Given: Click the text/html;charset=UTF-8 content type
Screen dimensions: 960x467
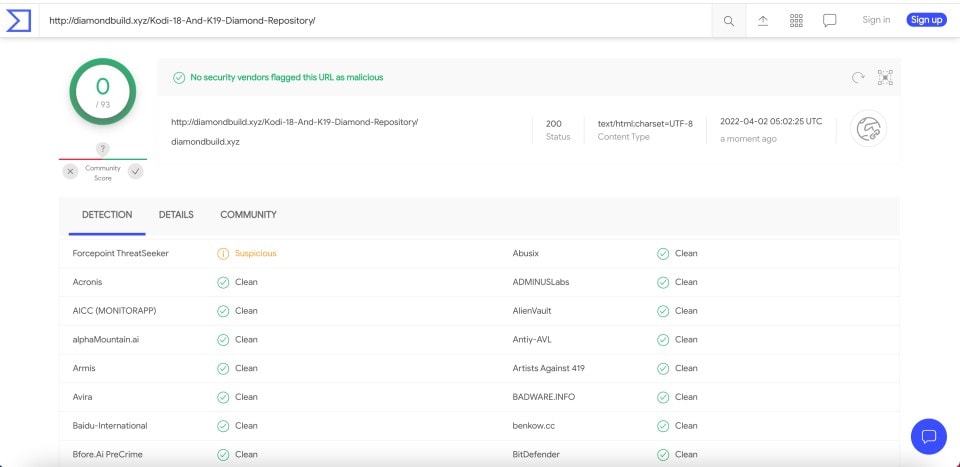Looking at the screenshot, I should (645, 124).
